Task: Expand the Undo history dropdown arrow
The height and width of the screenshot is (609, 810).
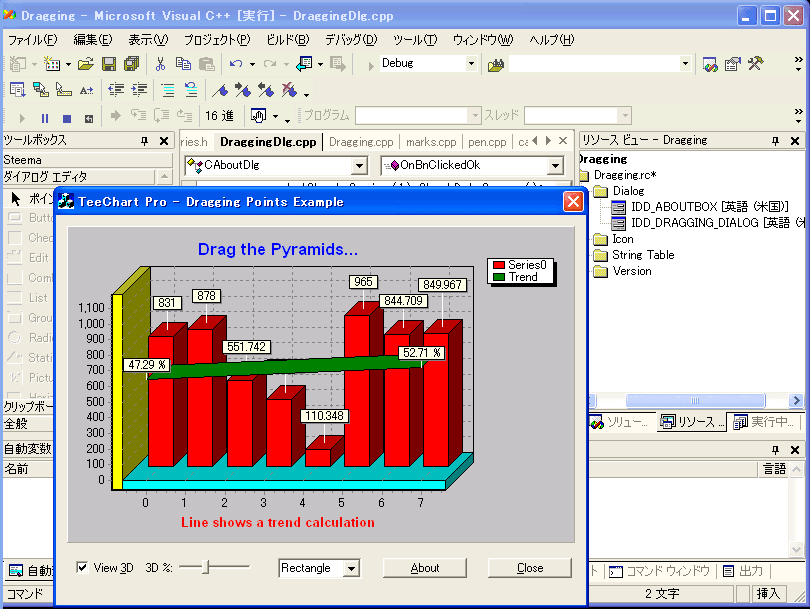Action: 252,64
